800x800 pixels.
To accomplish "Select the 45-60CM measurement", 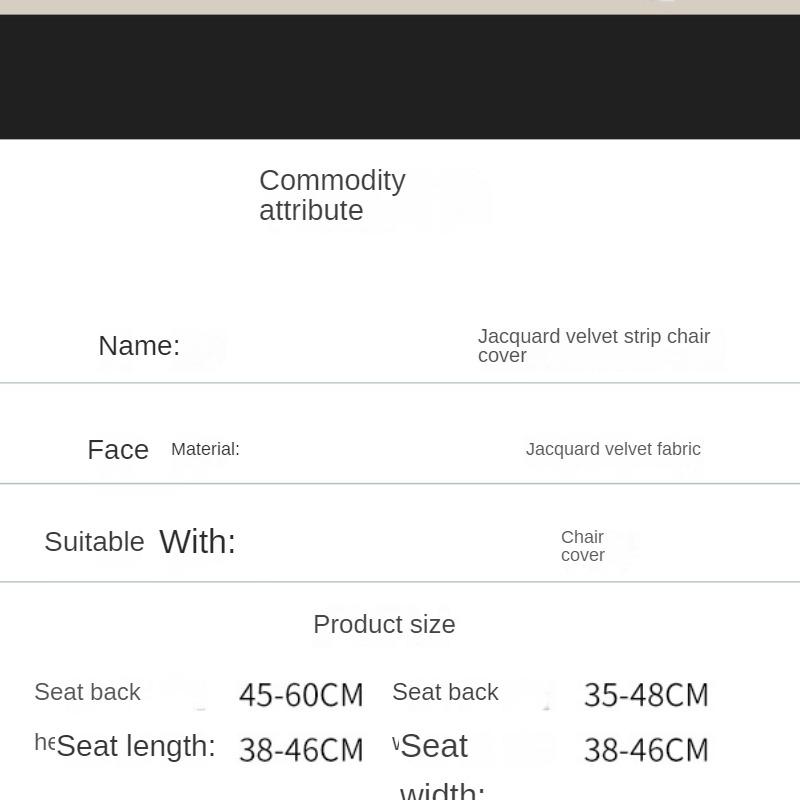I will click(301, 695).
